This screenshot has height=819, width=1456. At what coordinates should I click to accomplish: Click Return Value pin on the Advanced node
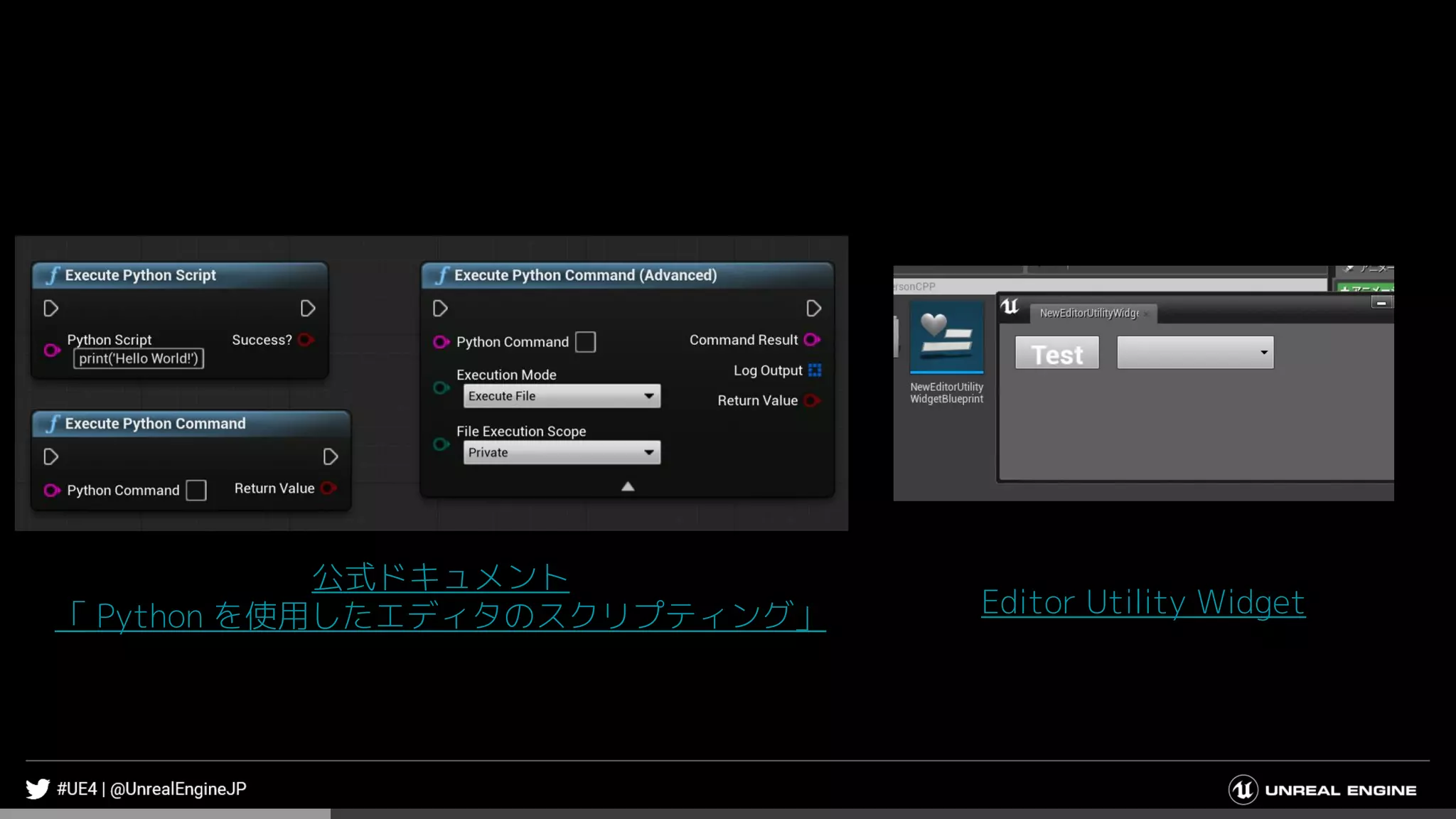coord(812,400)
